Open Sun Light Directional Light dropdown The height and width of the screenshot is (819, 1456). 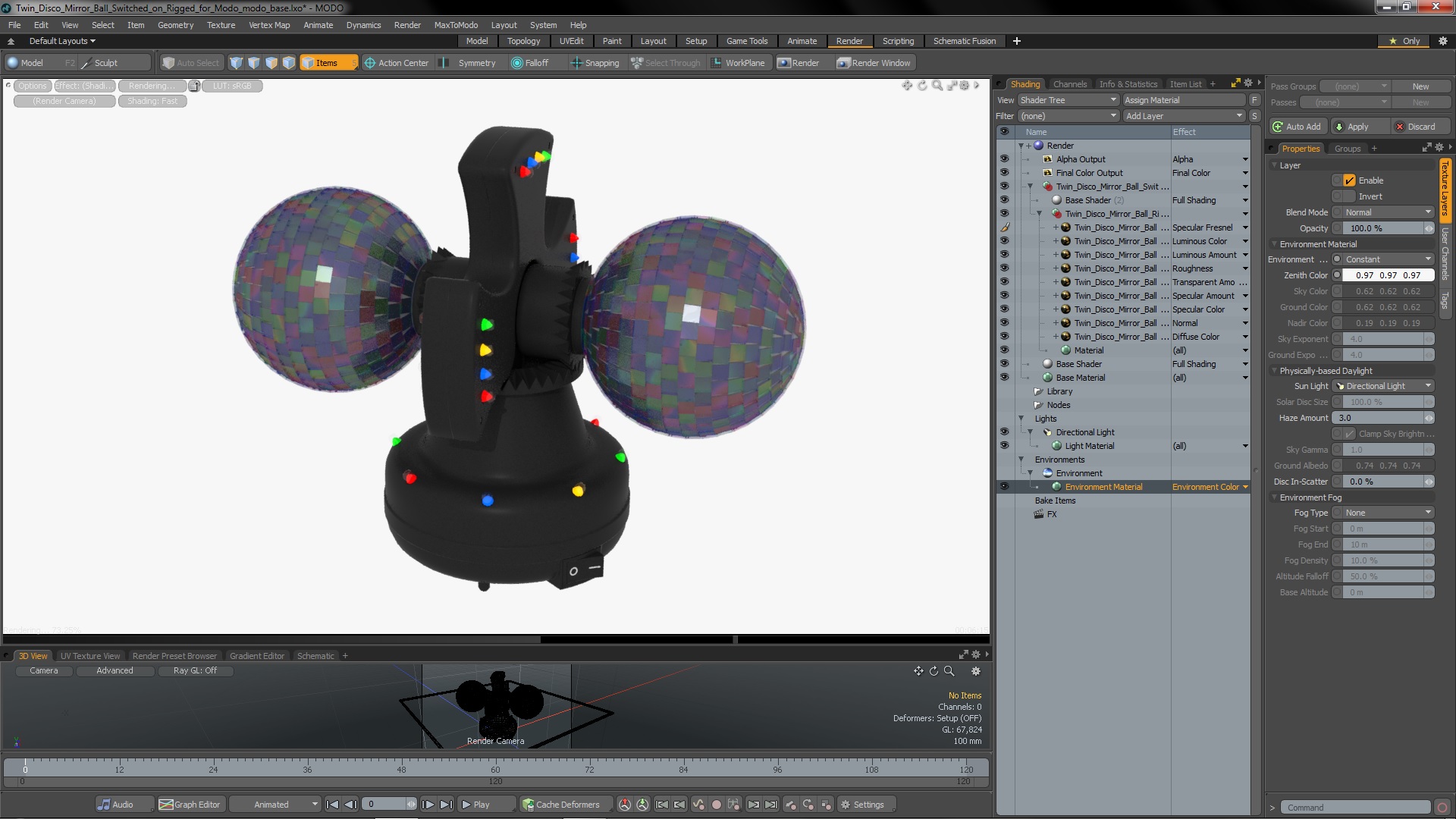pos(1384,386)
